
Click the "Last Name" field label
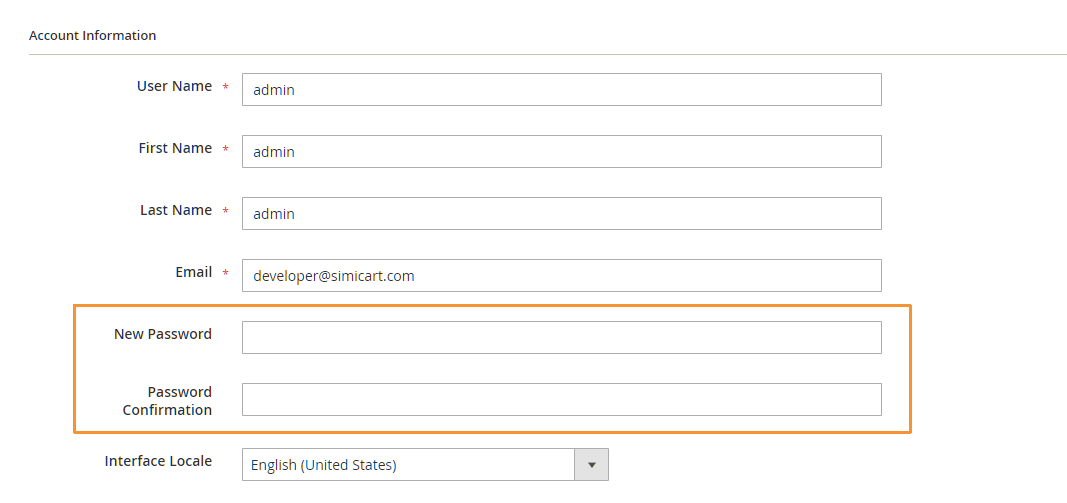click(176, 210)
